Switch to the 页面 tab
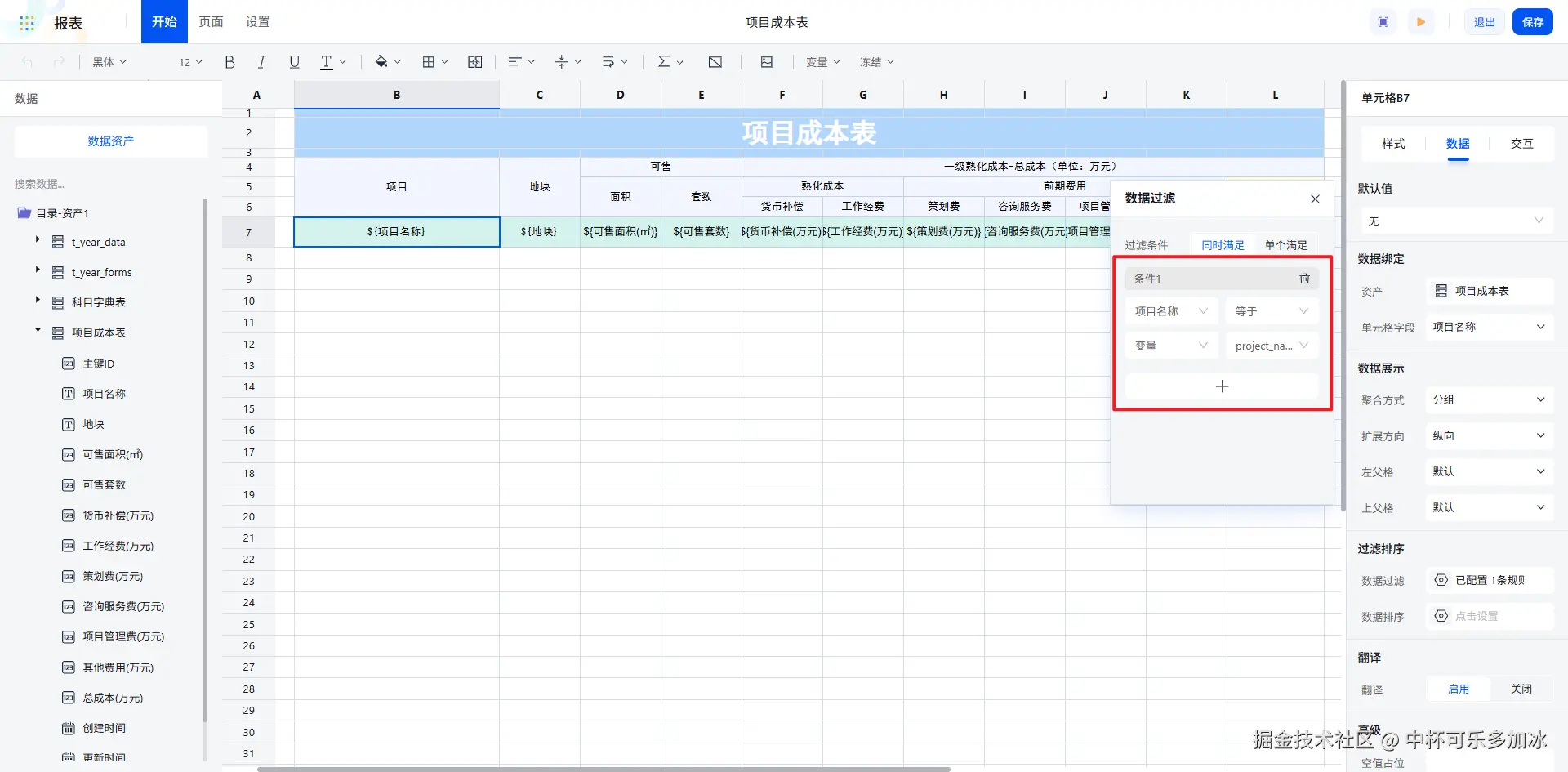1568x772 pixels. coord(211,21)
